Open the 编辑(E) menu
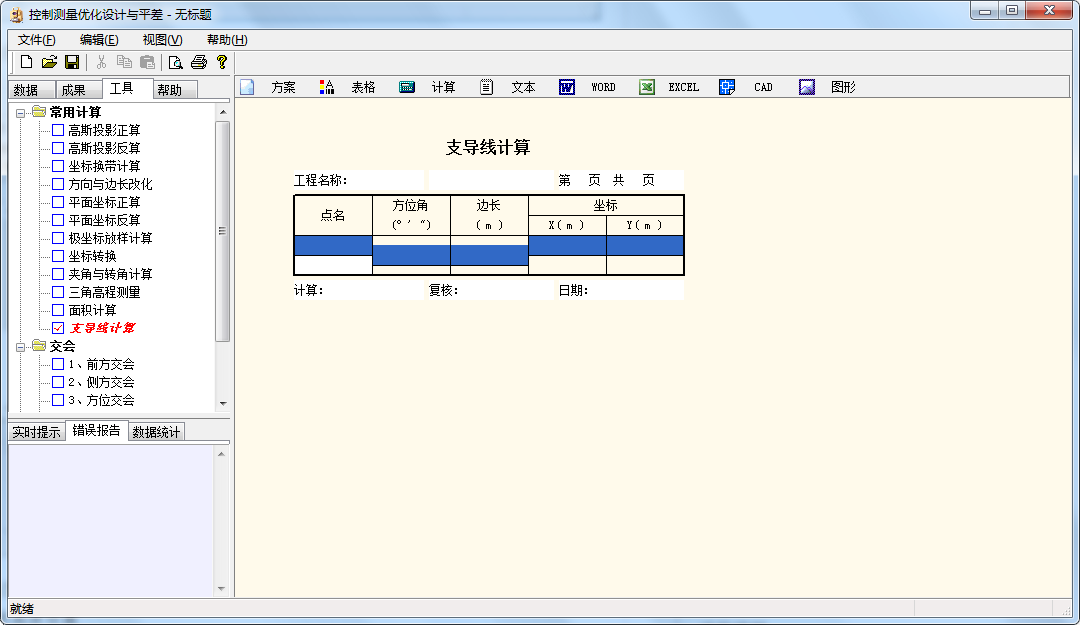1080x625 pixels. [x=99, y=40]
